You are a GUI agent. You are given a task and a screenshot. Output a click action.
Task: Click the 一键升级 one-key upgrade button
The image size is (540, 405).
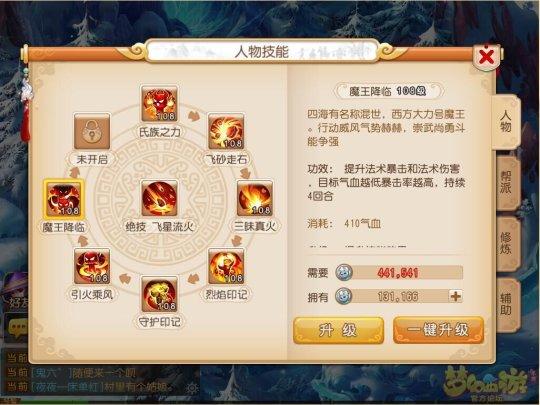click(x=438, y=330)
